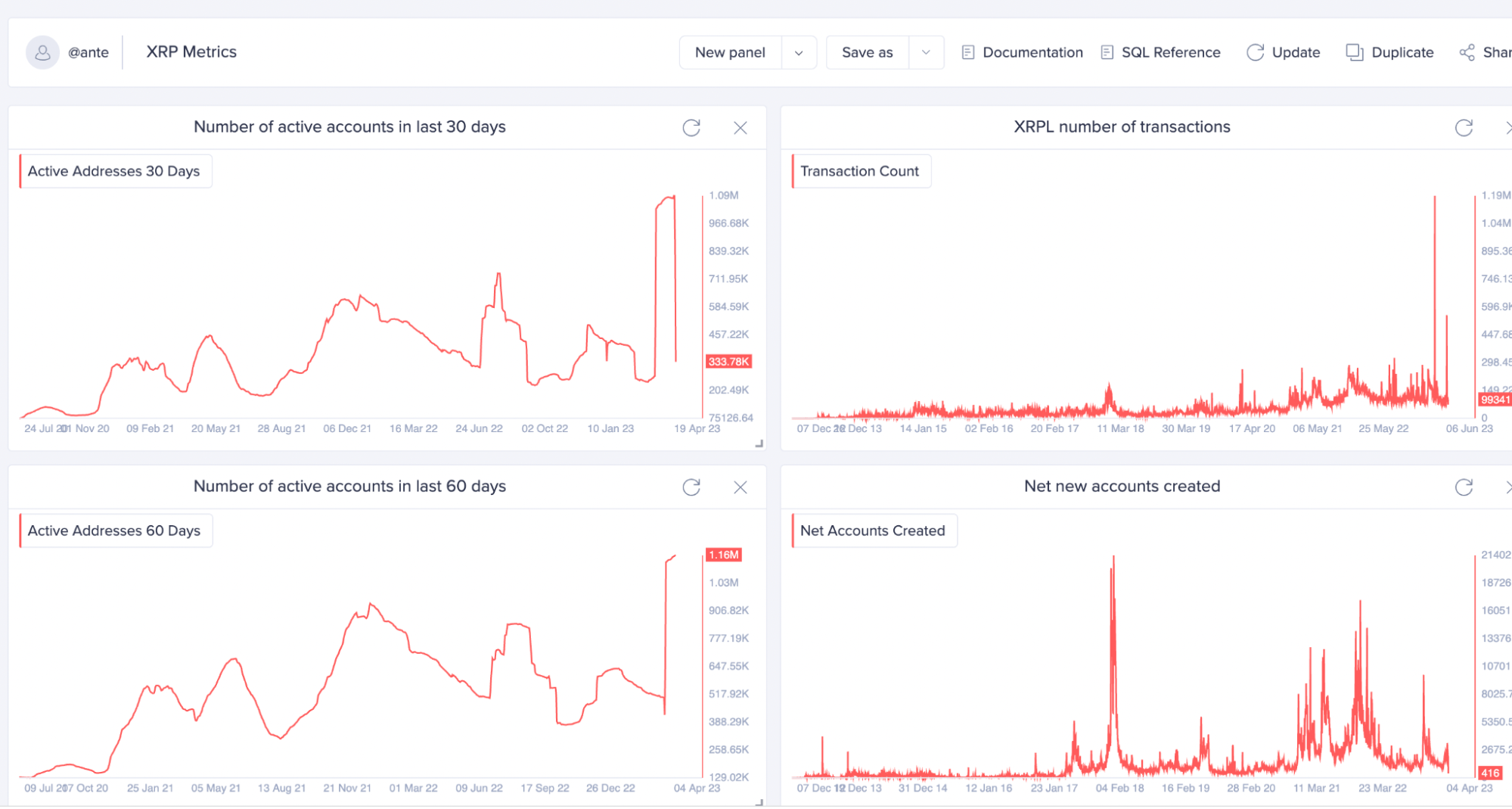Close the Number of active accounts 30 days panel

(740, 128)
